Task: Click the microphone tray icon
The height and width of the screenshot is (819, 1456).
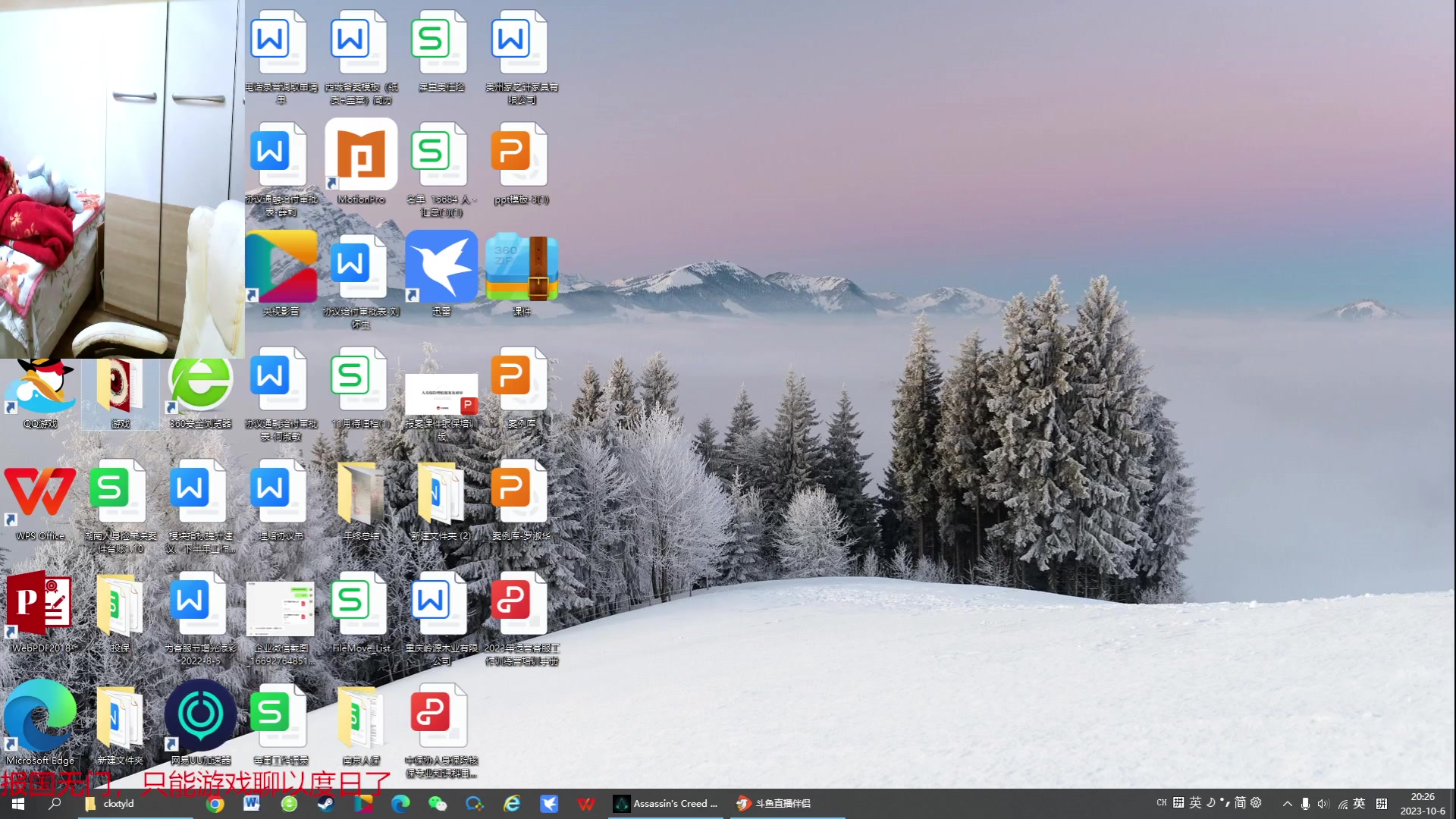Action: click(x=1305, y=804)
